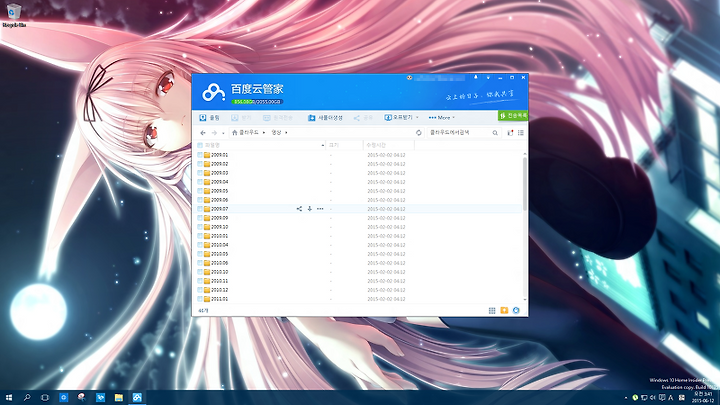Check the box for folder 2009.04
This screenshot has height=405, width=720.
point(200,182)
